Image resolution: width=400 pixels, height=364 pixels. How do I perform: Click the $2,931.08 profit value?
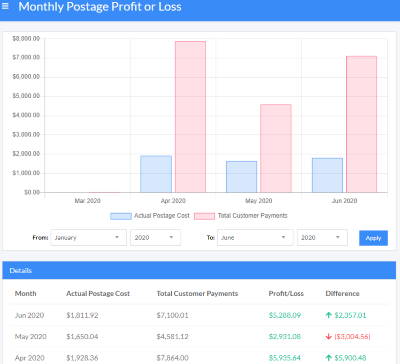click(285, 337)
